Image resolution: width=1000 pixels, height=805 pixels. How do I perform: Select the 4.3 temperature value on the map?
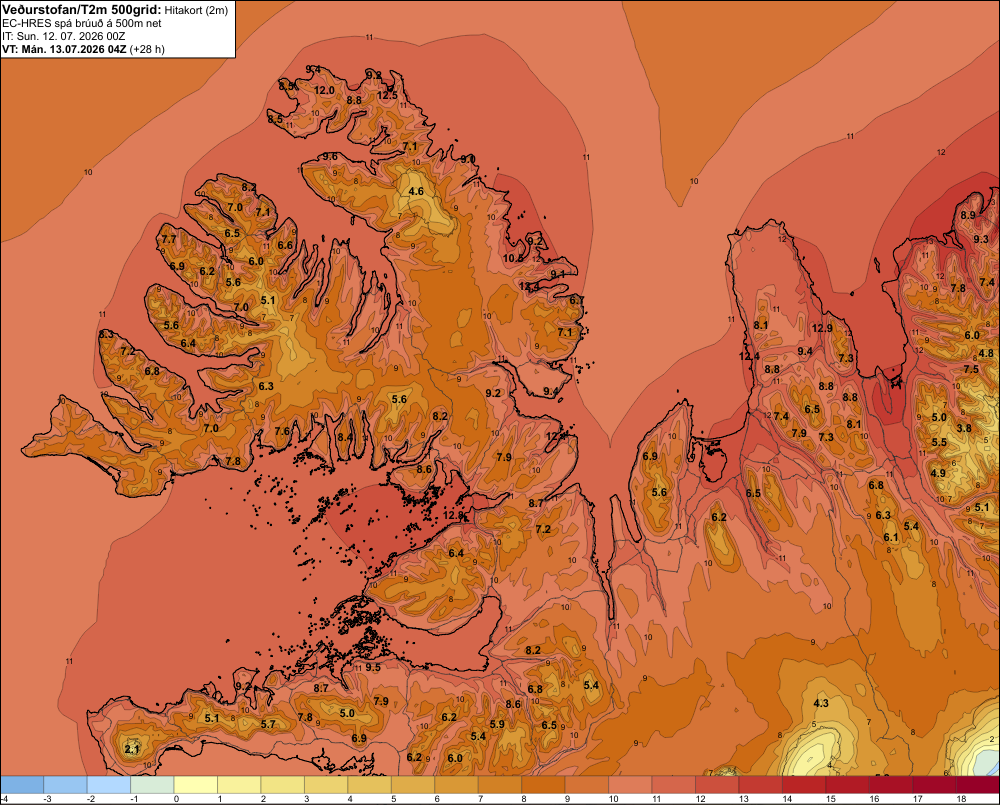point(821,703)
